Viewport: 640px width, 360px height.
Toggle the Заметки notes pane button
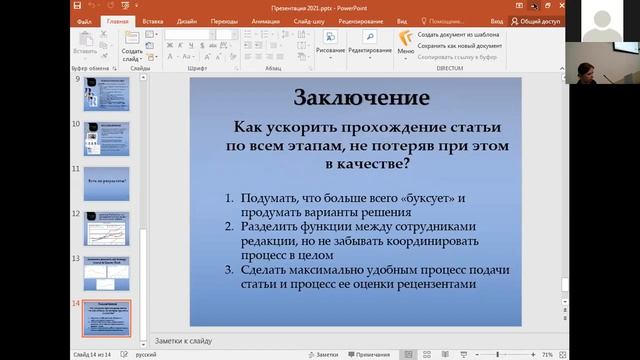pos(323,355)
